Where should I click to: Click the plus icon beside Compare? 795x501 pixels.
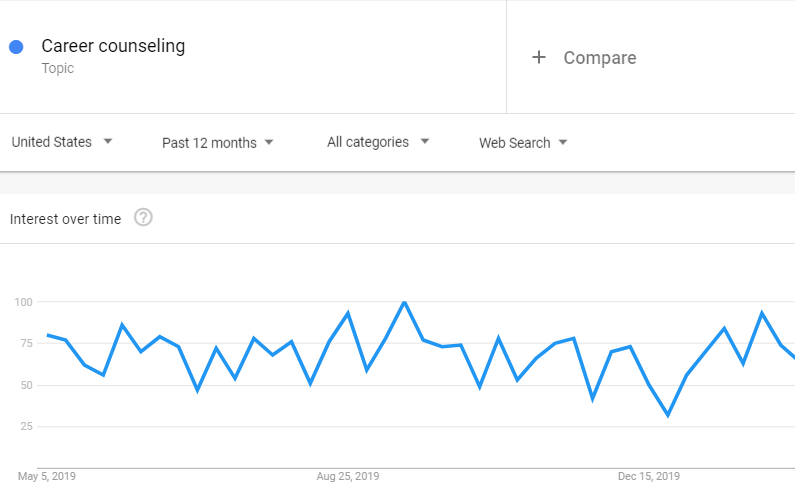(x=539, y=57)
